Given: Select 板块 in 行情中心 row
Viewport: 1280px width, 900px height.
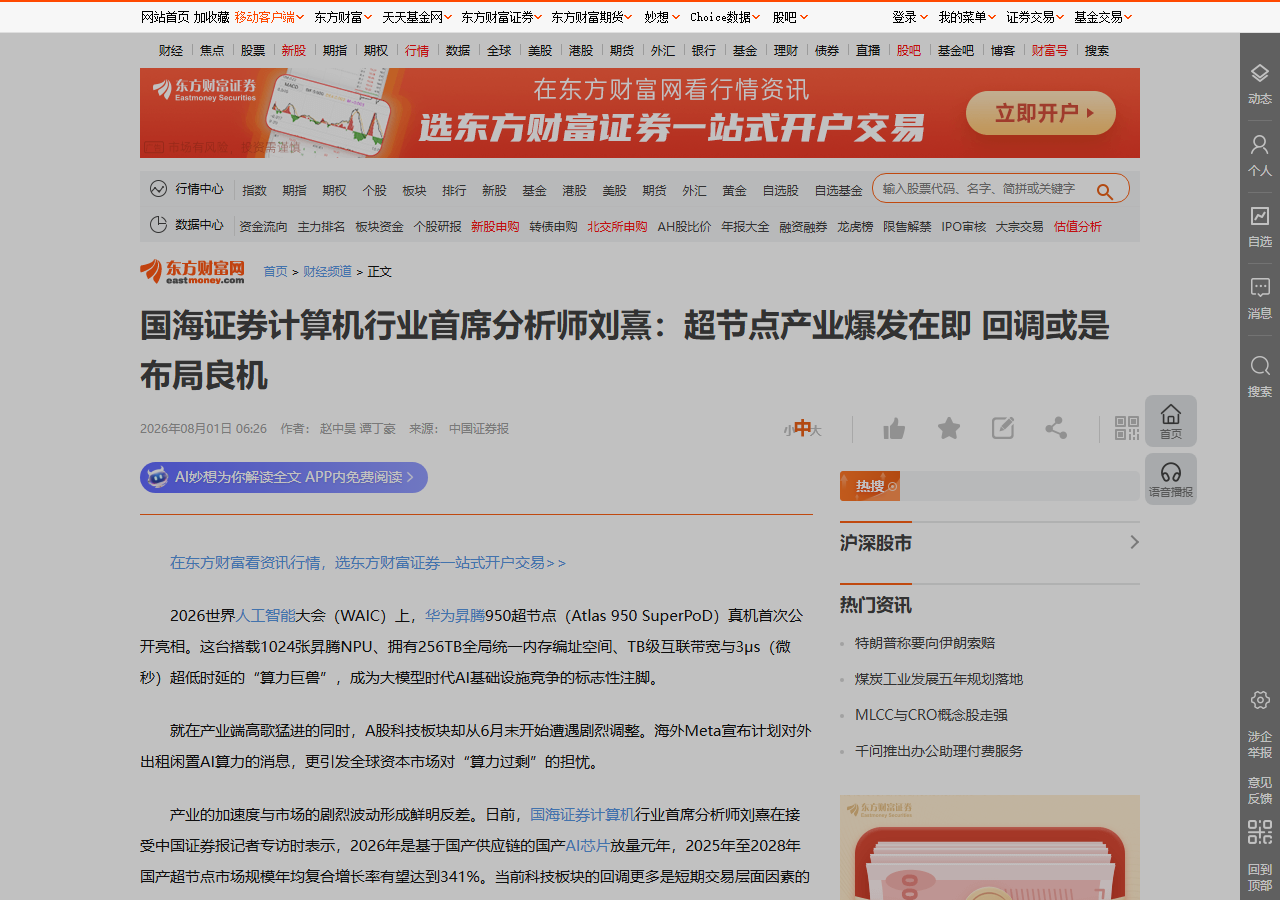Looking at the screenshot, I should point(414,190).
